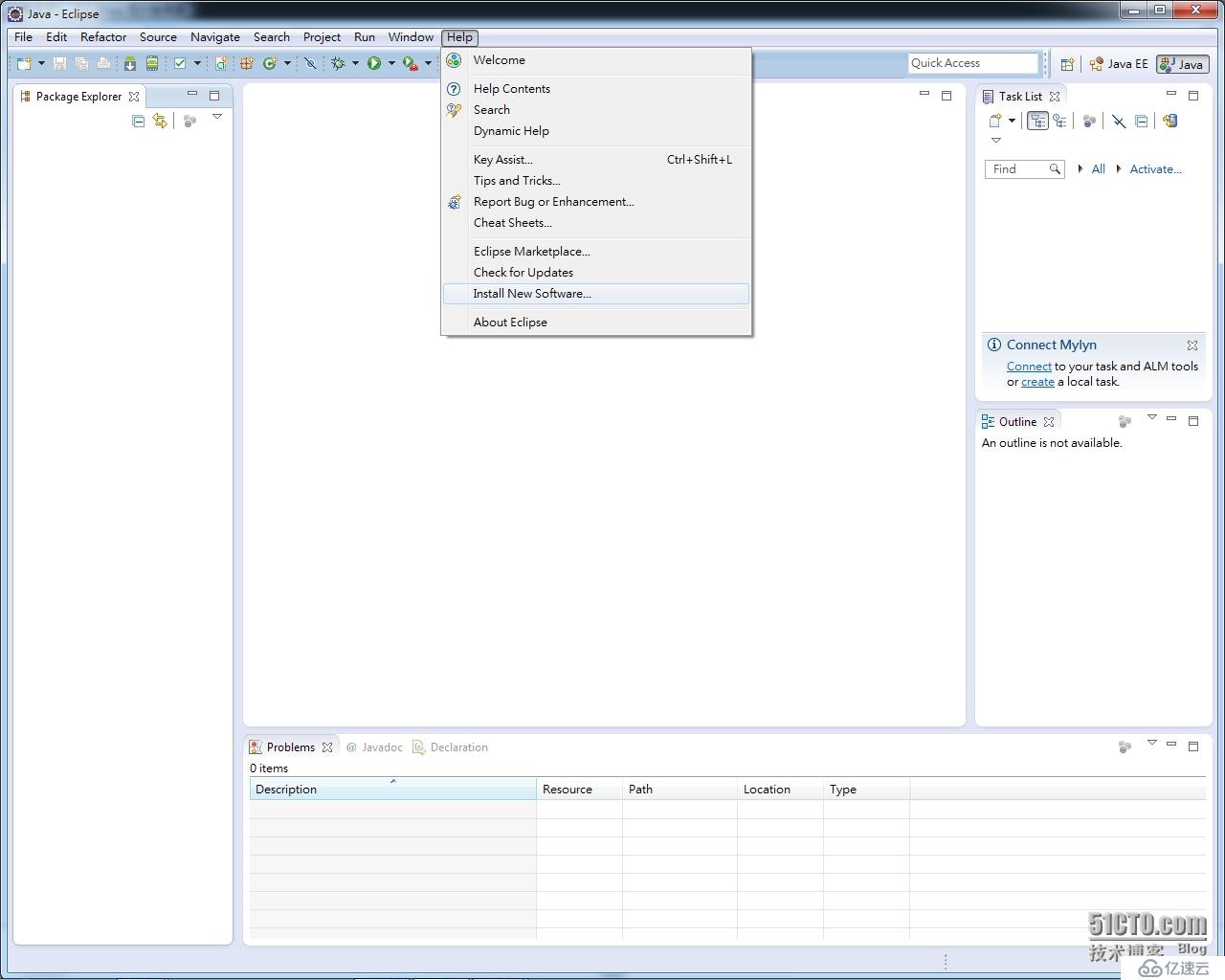Open the Run dropdown arrow
Image resolution: width=1225 pixels, height=980 pixels.
[x=391, y=63]
